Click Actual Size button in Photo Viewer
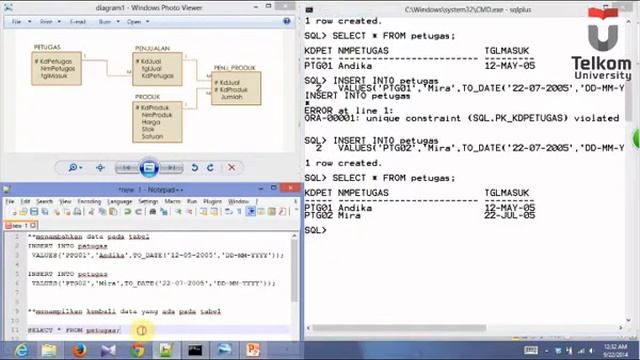Image resolution: width=640 pixels, height=360 pixels. pyautogui.click(x=100, y=168)
